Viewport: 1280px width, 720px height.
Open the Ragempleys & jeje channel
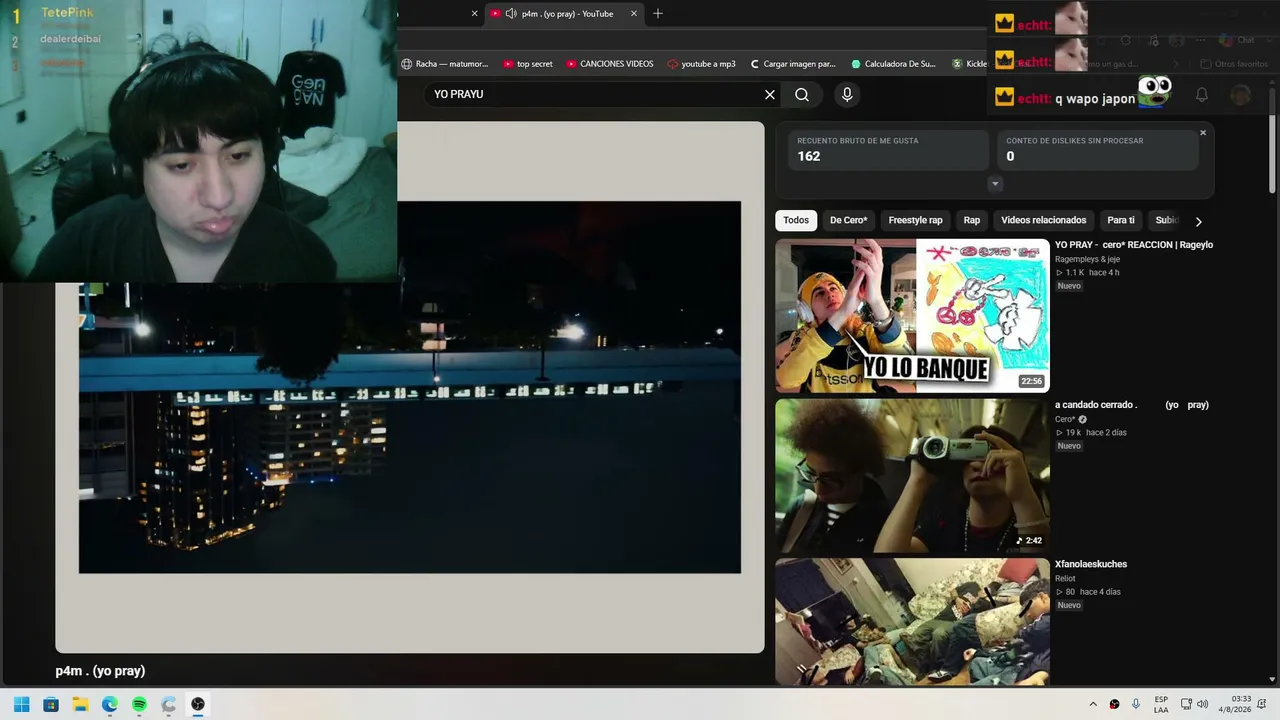pyautogui.click(x=1087, y=259)
